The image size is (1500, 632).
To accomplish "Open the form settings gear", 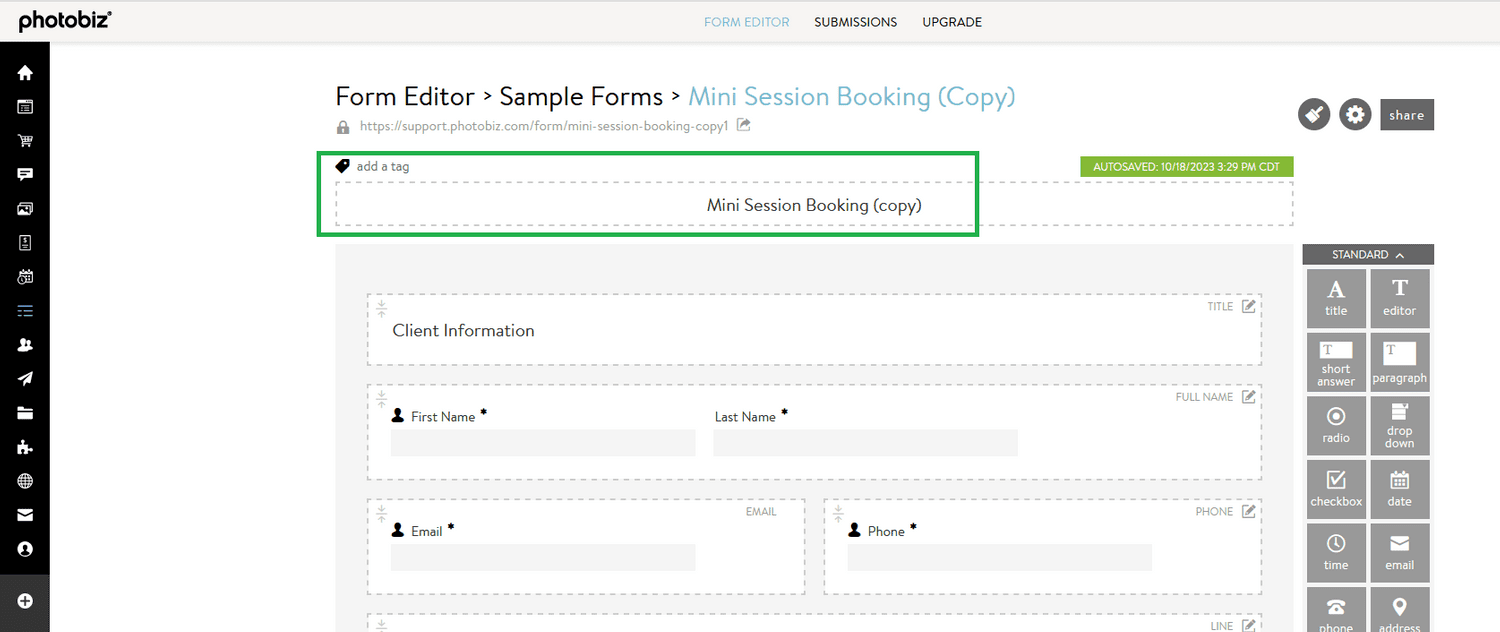I will tap(1355, 114).
